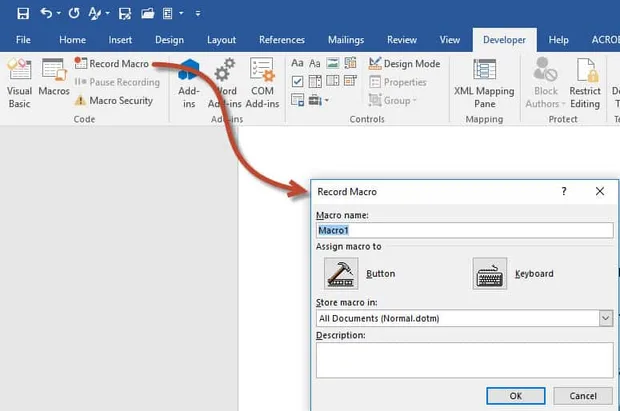The width and height of the screenshot is (620, 411).
Task: Select the Developer tab
Action: (x=505, y=40)
